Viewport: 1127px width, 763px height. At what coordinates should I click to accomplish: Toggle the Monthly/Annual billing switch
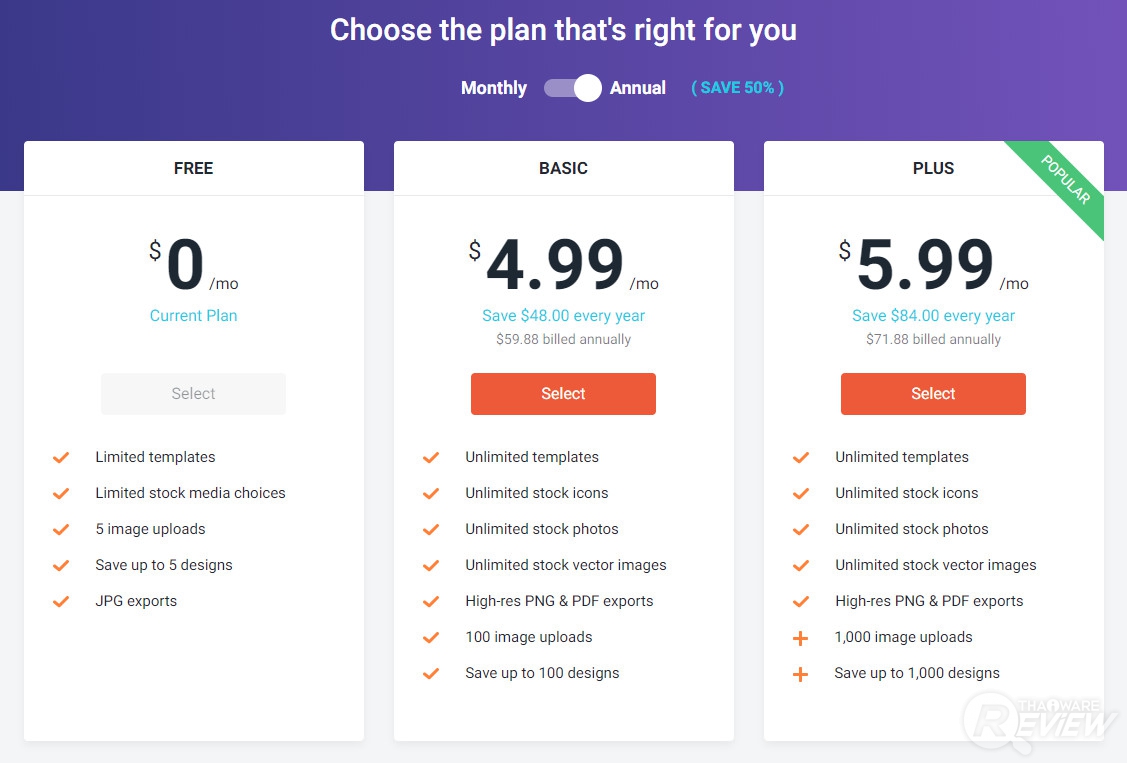coord(572,88)
